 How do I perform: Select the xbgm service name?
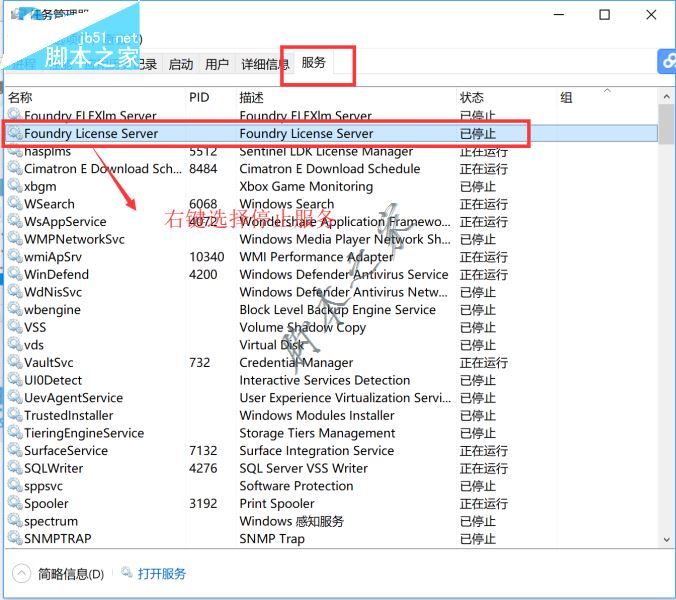[x=40, y=187]
